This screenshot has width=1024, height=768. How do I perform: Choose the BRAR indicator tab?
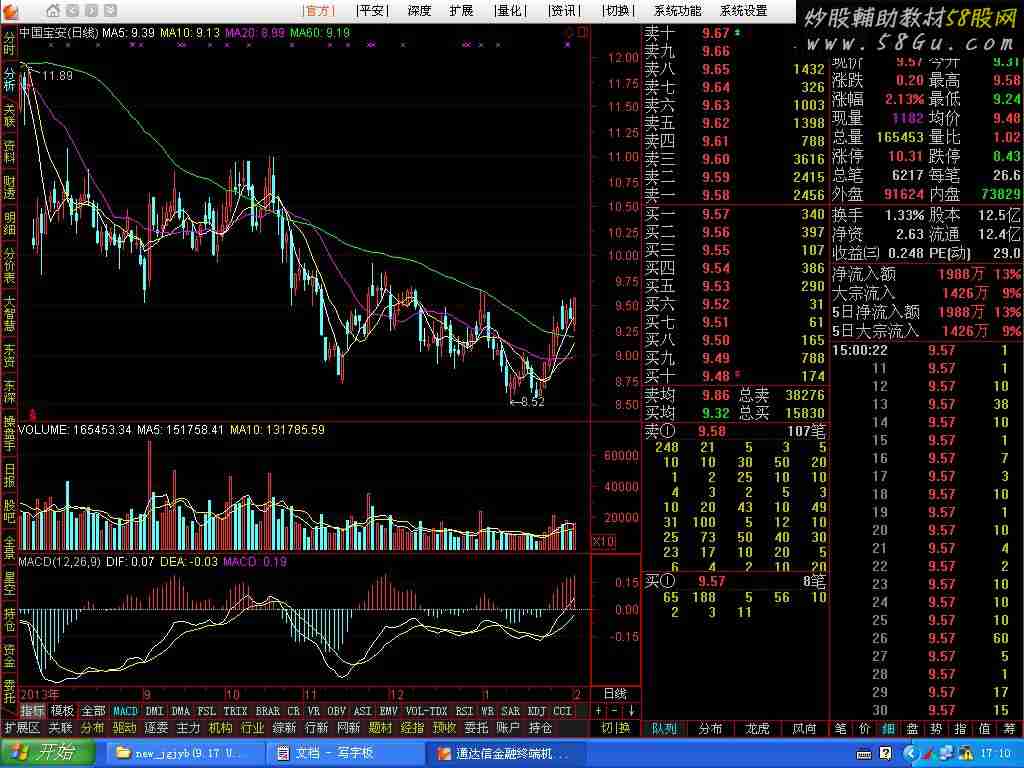pos(268,711)
